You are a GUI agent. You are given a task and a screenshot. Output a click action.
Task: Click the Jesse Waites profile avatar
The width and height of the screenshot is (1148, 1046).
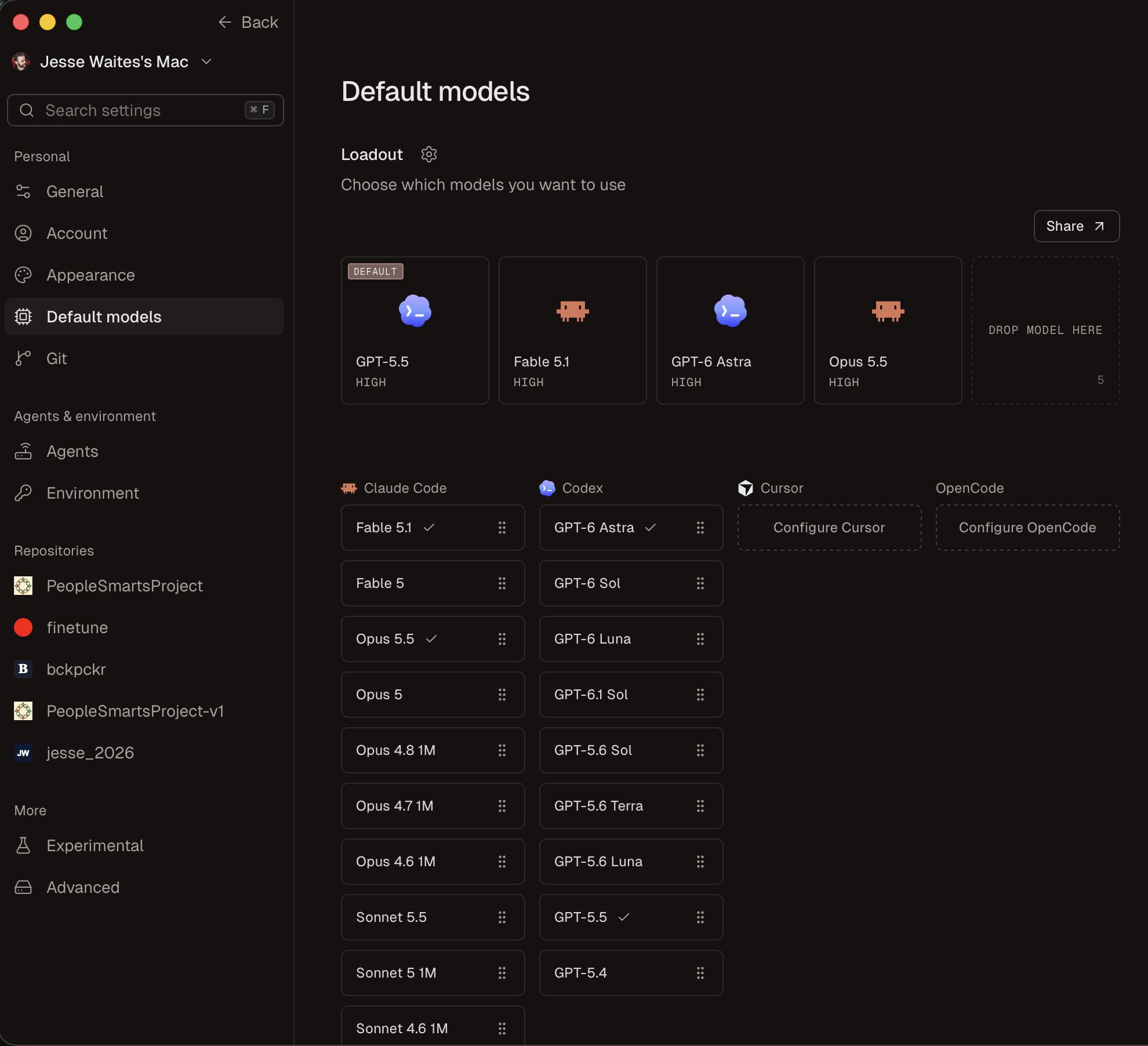[x=21, y=61]
